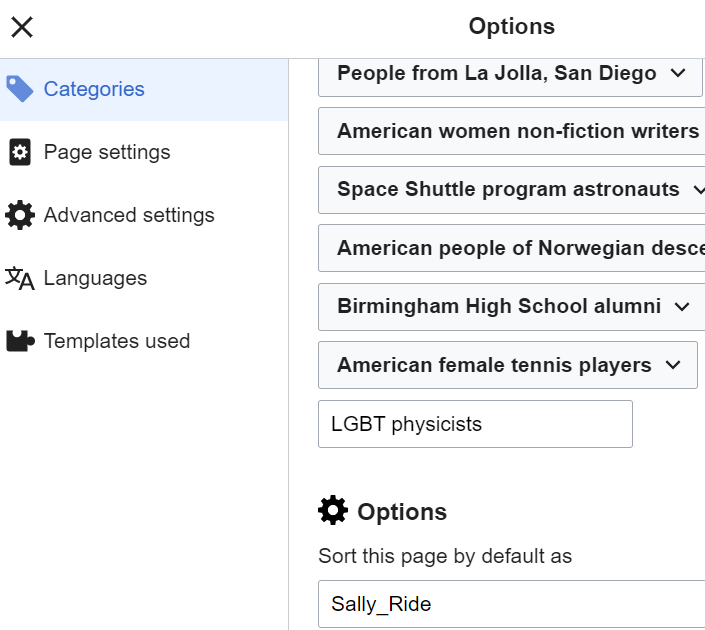The height and width of the screenshot is (630, 705).
Task: Click the Categories tag icon
Action: (19, 89)
